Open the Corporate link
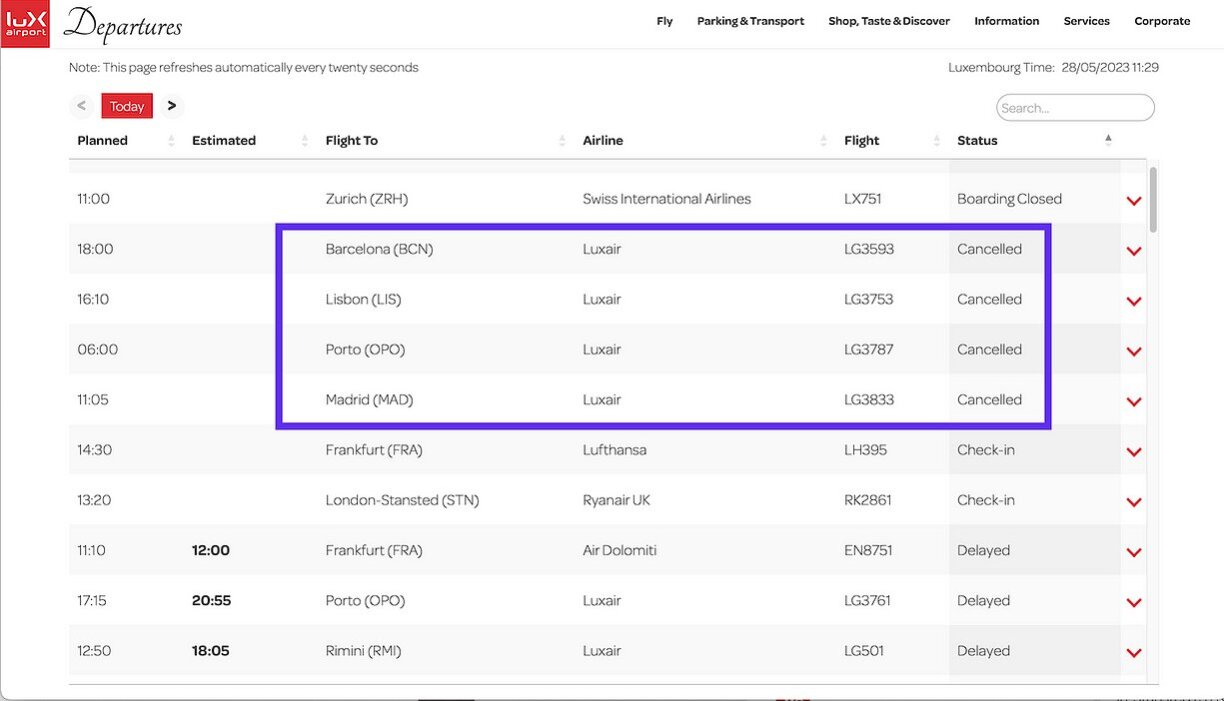Image resolution: width=1224 pixels, height=701 pixels. pyautogui.click(x=1162, y=21)
